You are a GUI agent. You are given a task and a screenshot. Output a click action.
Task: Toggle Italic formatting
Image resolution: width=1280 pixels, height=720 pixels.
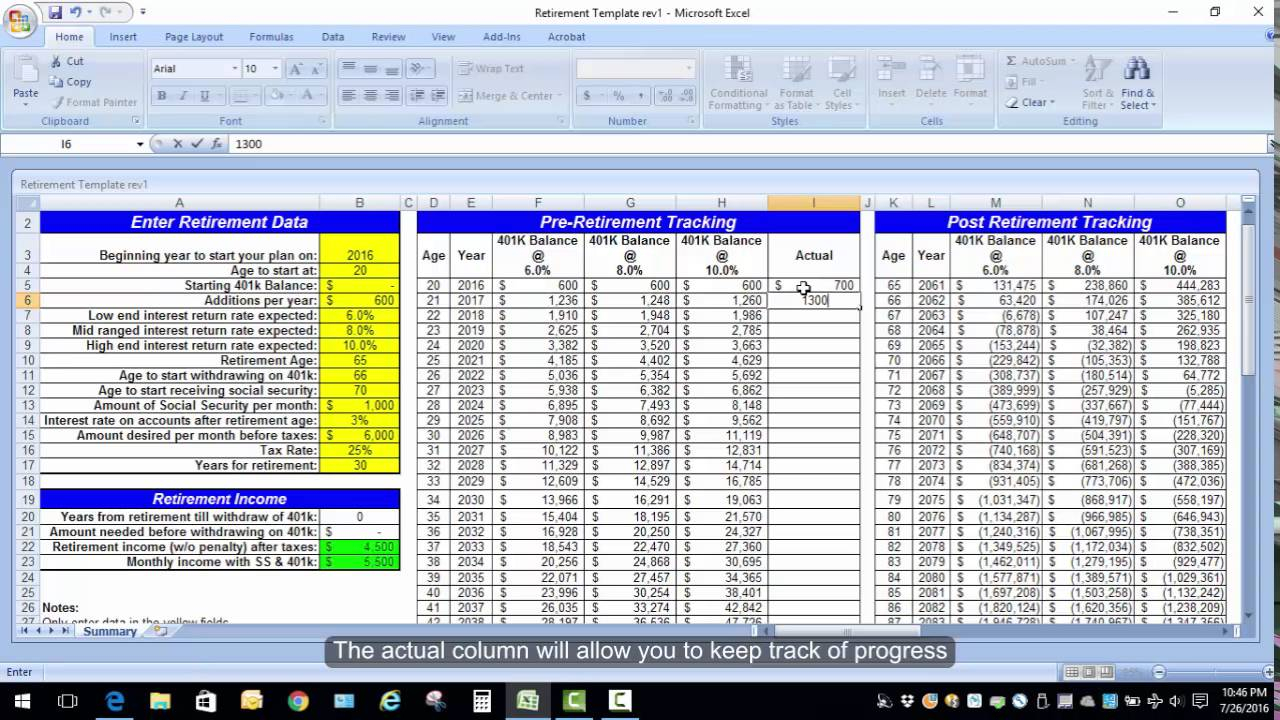pos(183,96)
